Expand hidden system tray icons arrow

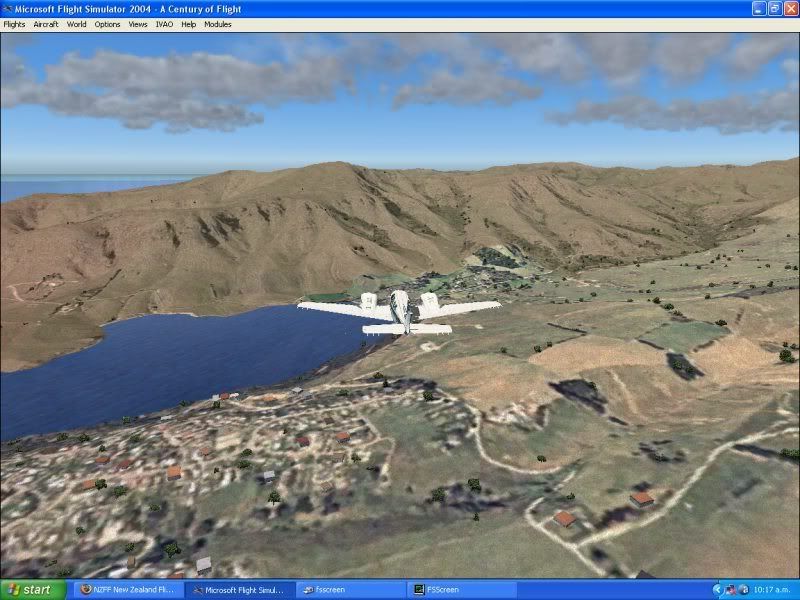(x=716, y=590)
